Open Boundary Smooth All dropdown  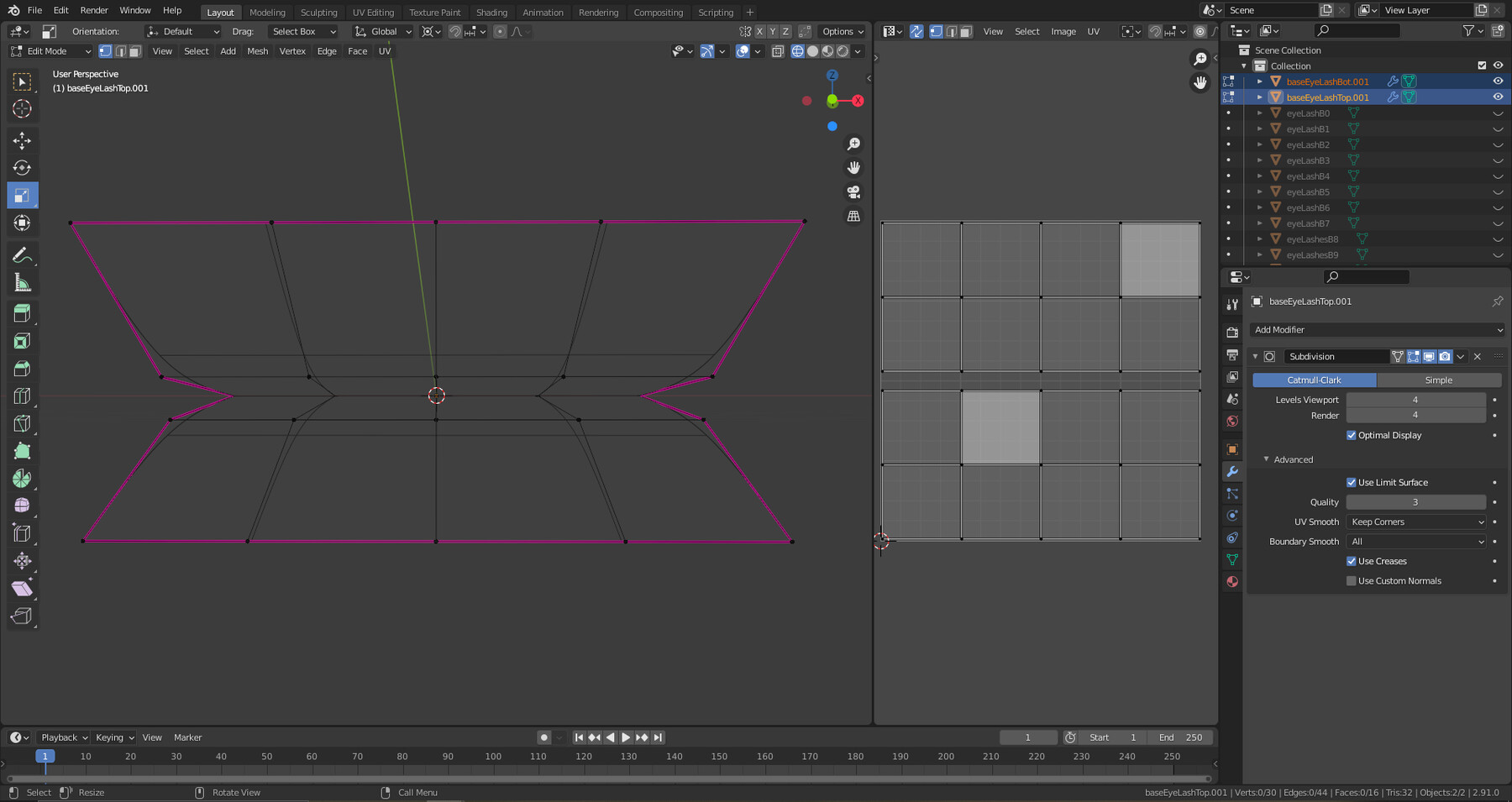click(1416, 542)
